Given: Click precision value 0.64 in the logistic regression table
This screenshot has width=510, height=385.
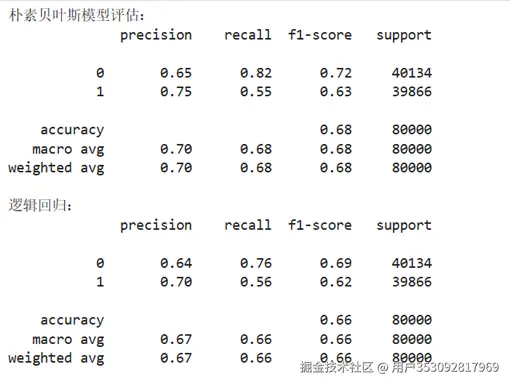Looking at the screenshot, I should click(176, 263).
